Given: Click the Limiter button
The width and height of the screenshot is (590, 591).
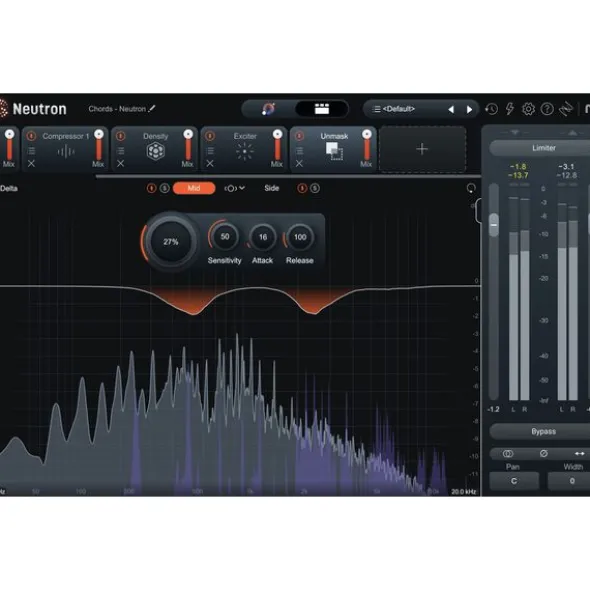Looking at the screenshot, I should 540,148.
